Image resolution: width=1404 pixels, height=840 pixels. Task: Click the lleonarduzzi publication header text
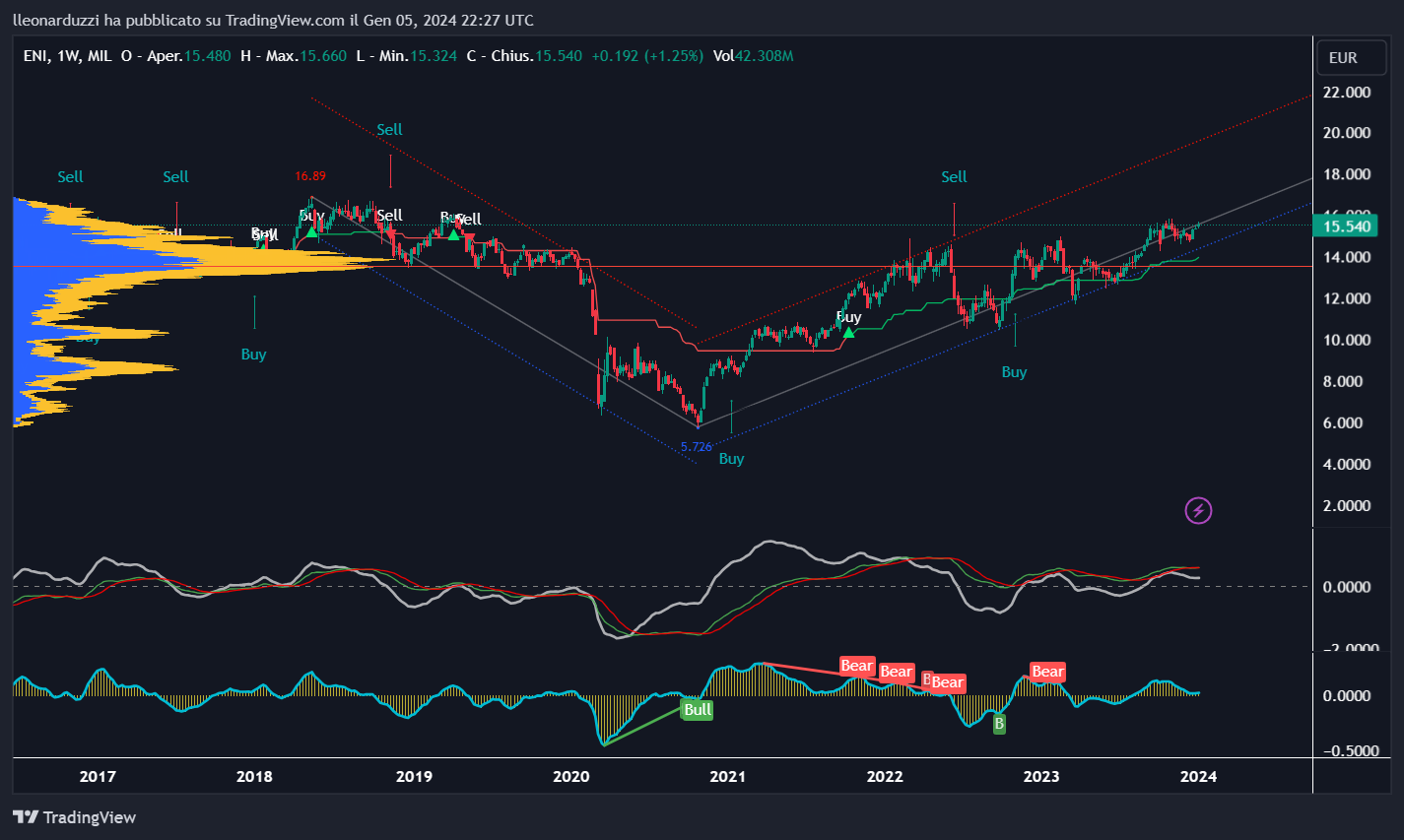pyautogui.click(x=273, y=20)
